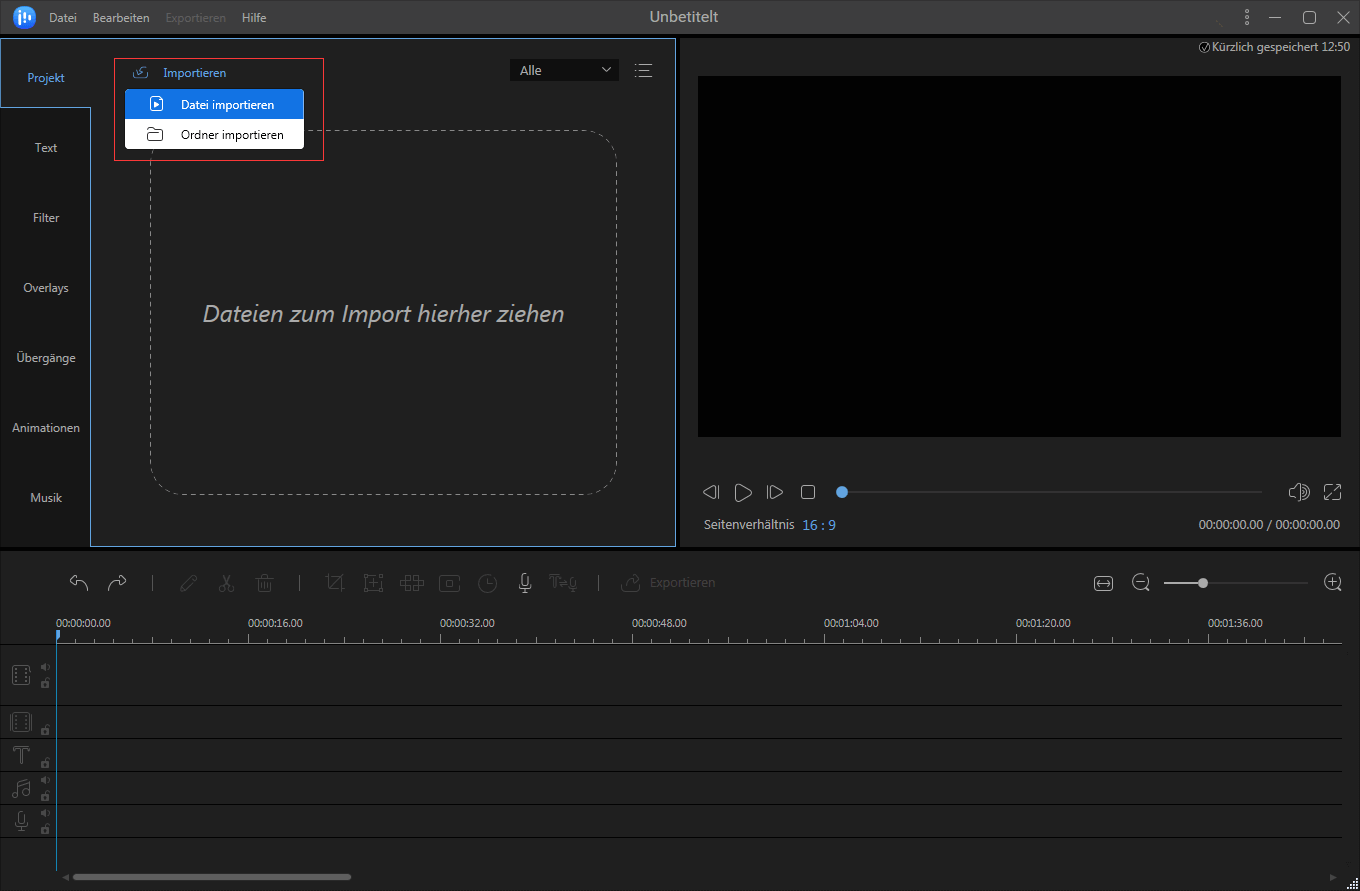This screenshot has width=1360, height=891.
Task: Switch to the Übergänge sidebar tab
Action: pyautogui.click(x=45, y=357)
